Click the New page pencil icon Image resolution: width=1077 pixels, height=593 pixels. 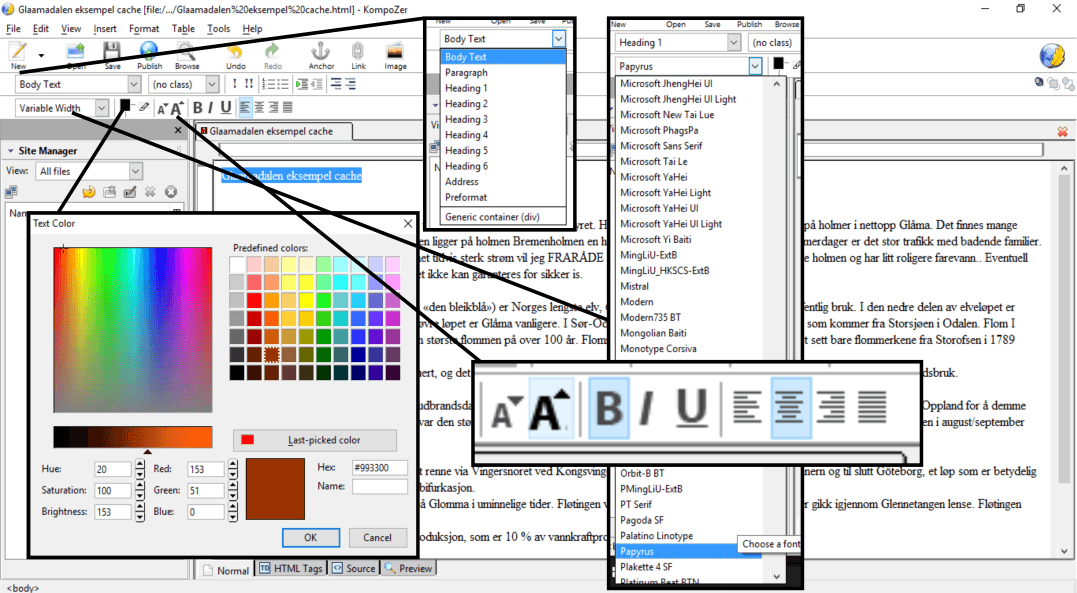point(18,52)
